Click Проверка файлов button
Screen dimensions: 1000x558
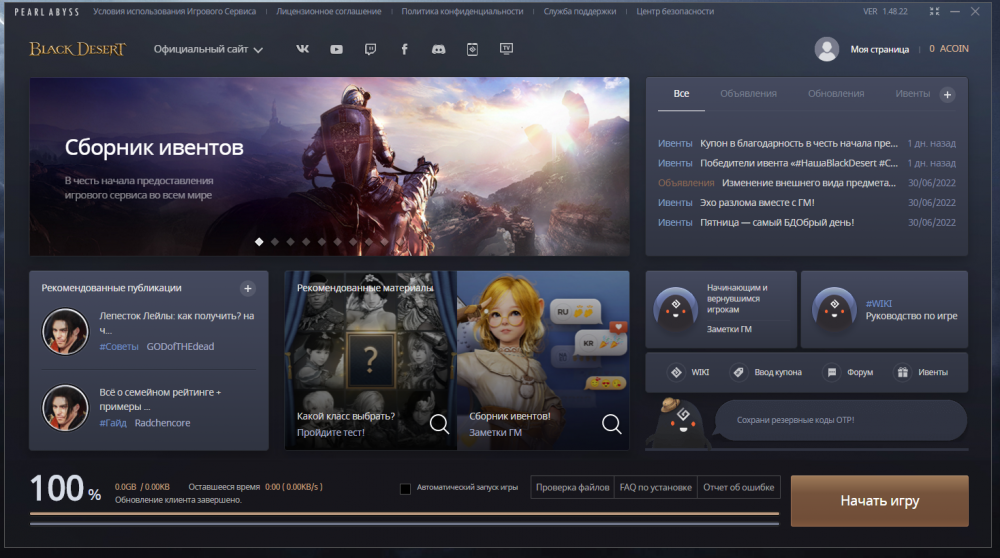pyautogui.click(x=572, y=487)
